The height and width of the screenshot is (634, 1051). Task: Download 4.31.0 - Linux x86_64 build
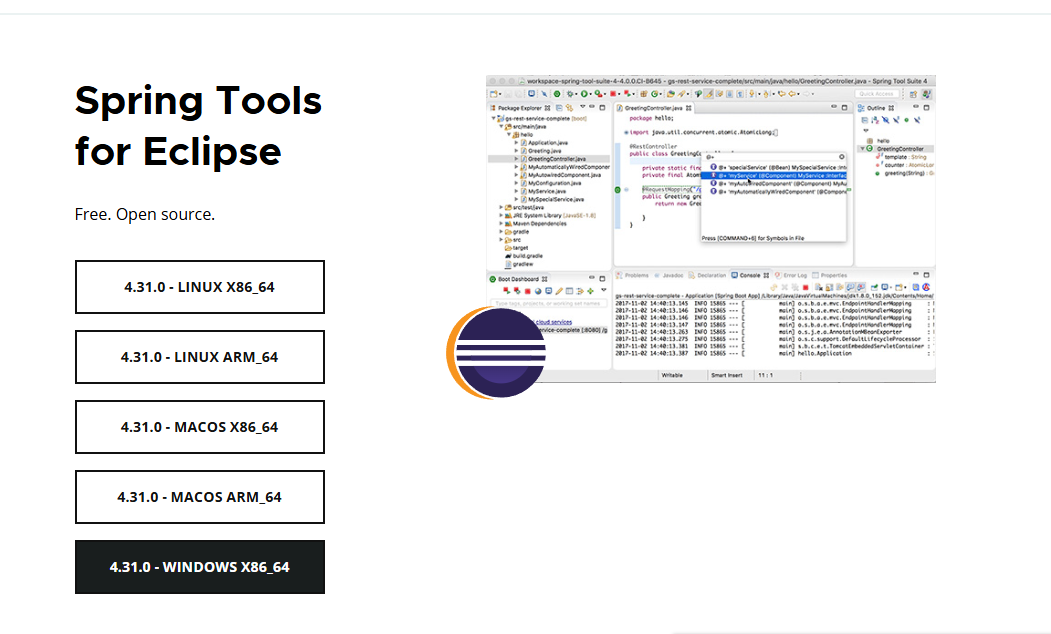tap(200, 287)
